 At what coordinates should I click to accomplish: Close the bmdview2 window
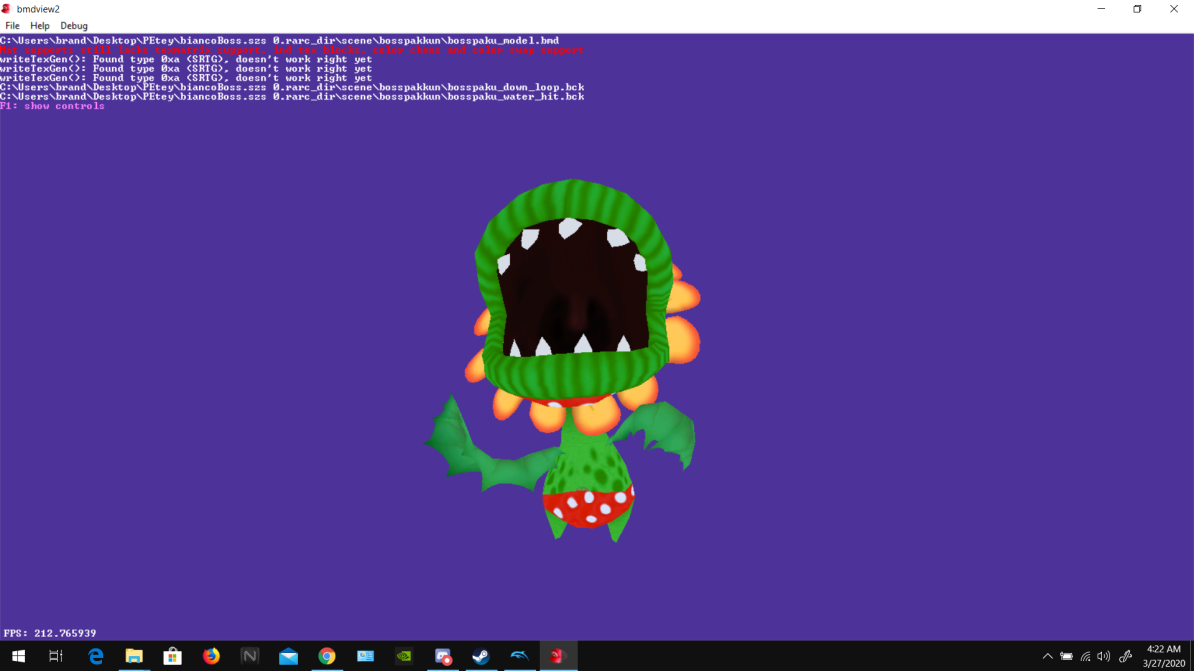1173,9
